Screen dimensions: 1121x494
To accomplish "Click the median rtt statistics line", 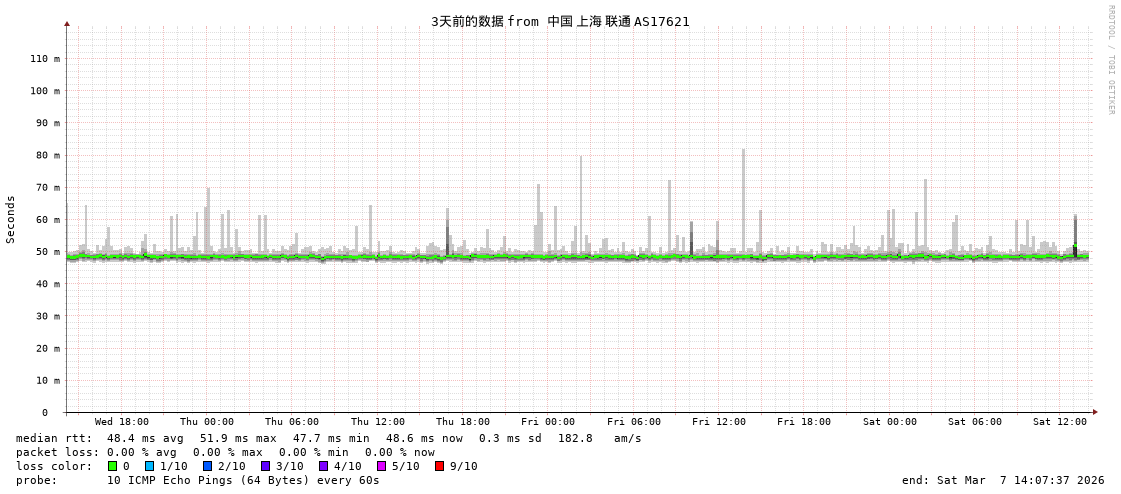I will coord(328,438).
